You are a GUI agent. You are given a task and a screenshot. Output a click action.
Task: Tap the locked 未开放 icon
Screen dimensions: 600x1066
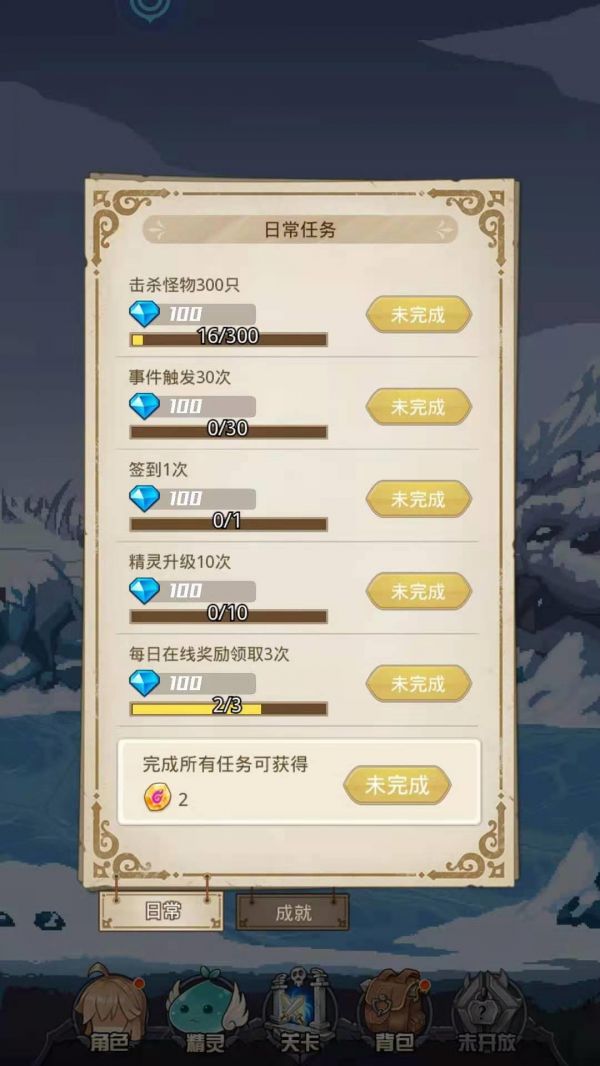click(487, 1013)
